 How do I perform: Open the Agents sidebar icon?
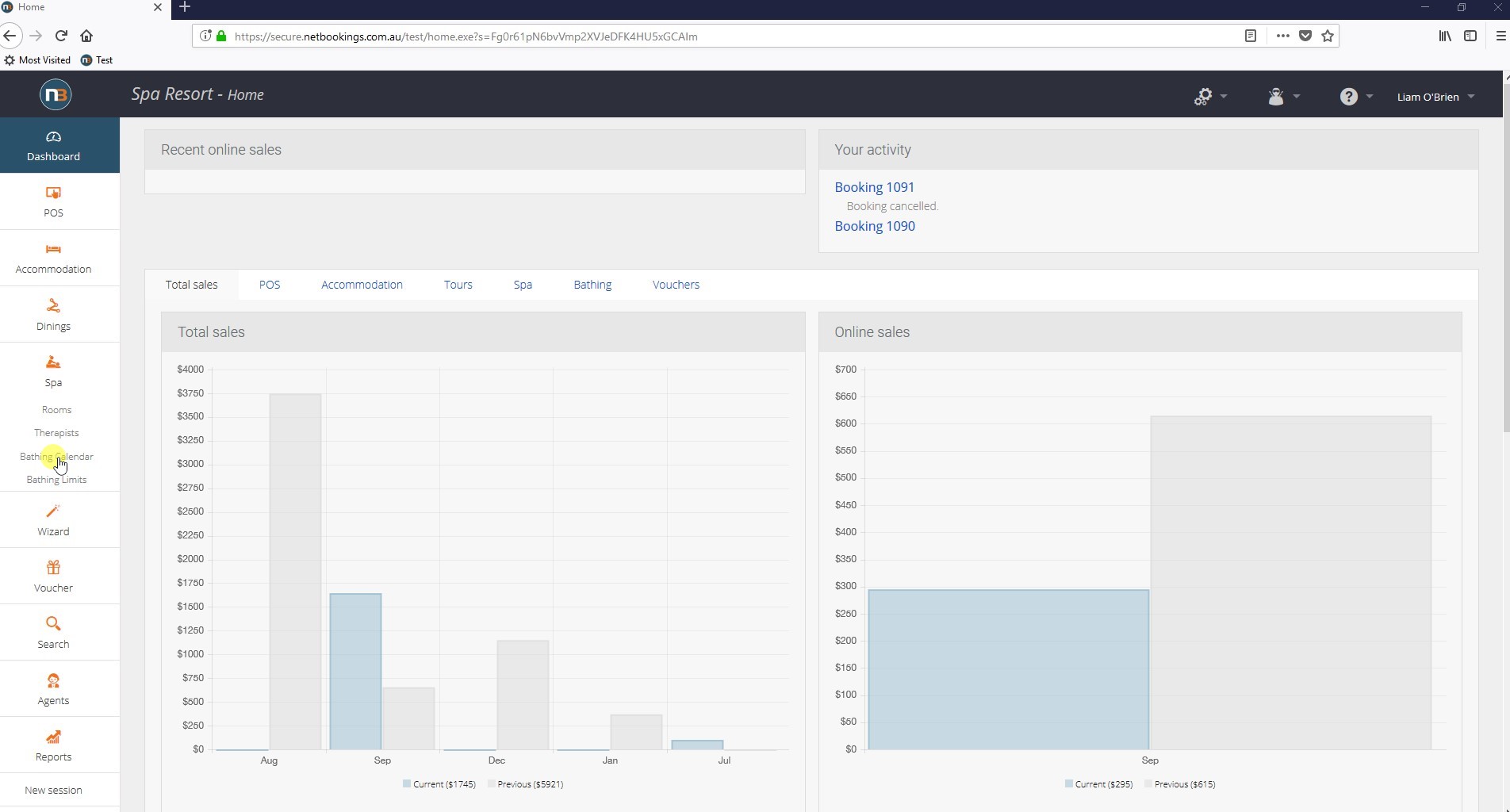(x=53, y=680)
